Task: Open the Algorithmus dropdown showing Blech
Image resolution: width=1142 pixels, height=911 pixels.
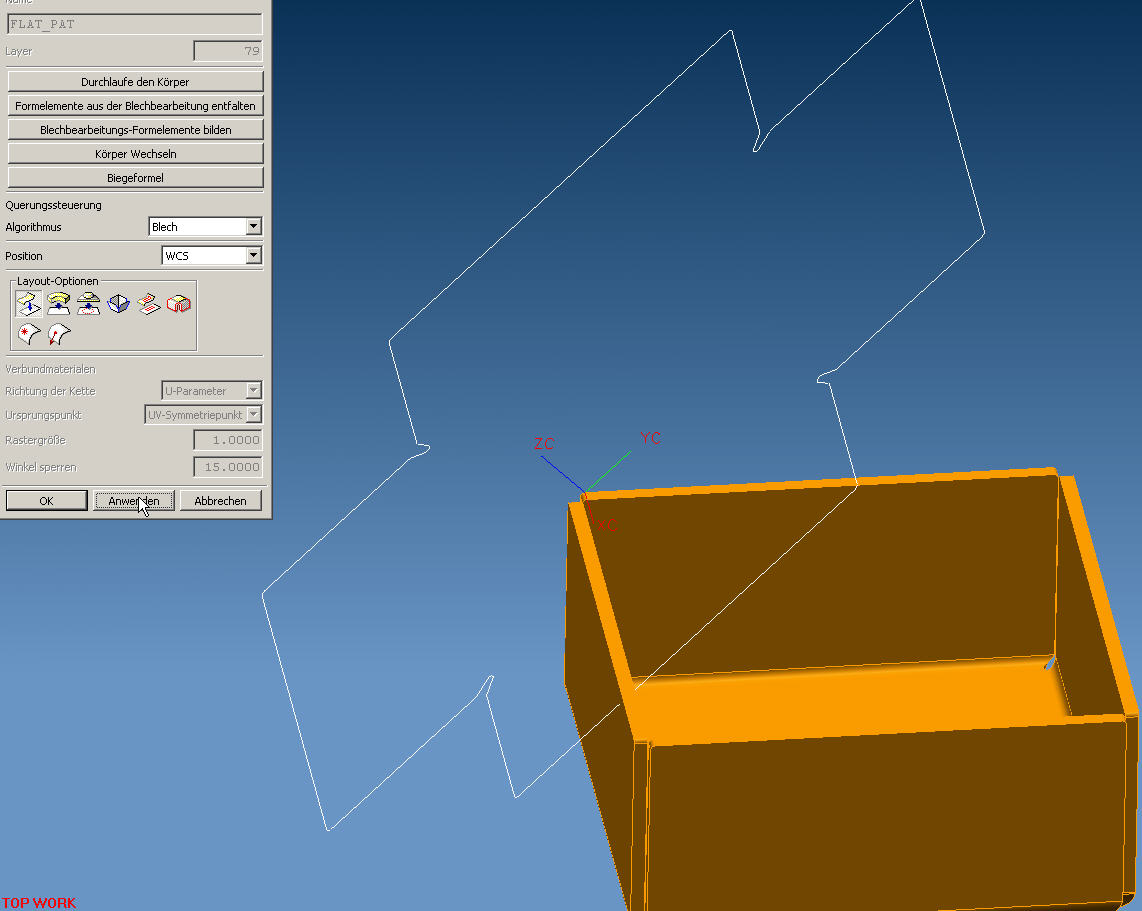Action: pyautogui.click(x=205, y=226)
